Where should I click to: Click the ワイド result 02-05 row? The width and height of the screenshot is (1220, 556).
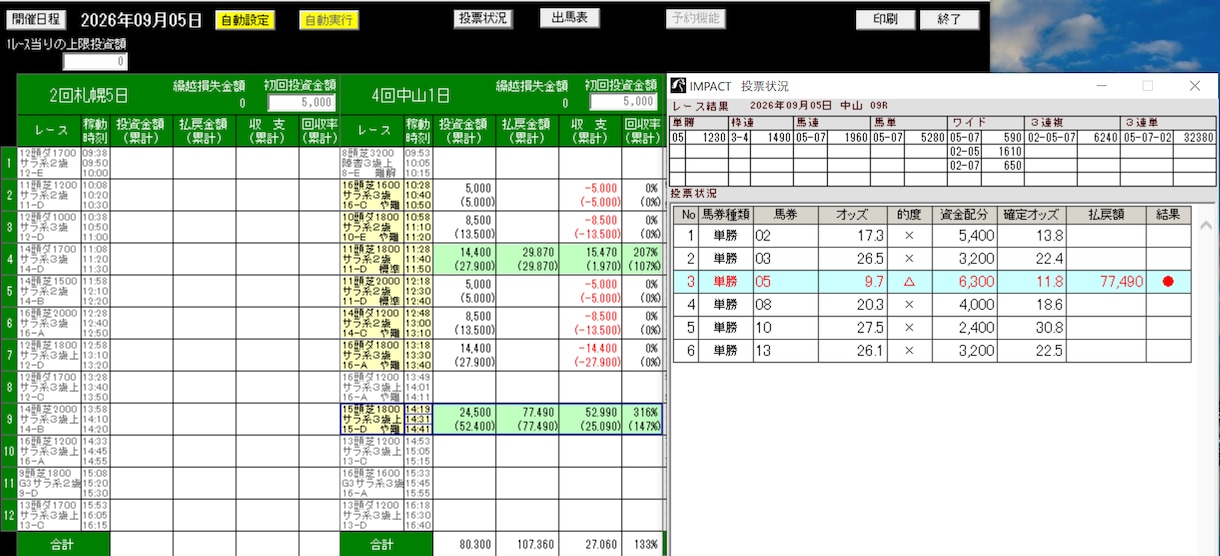[985, 152]
